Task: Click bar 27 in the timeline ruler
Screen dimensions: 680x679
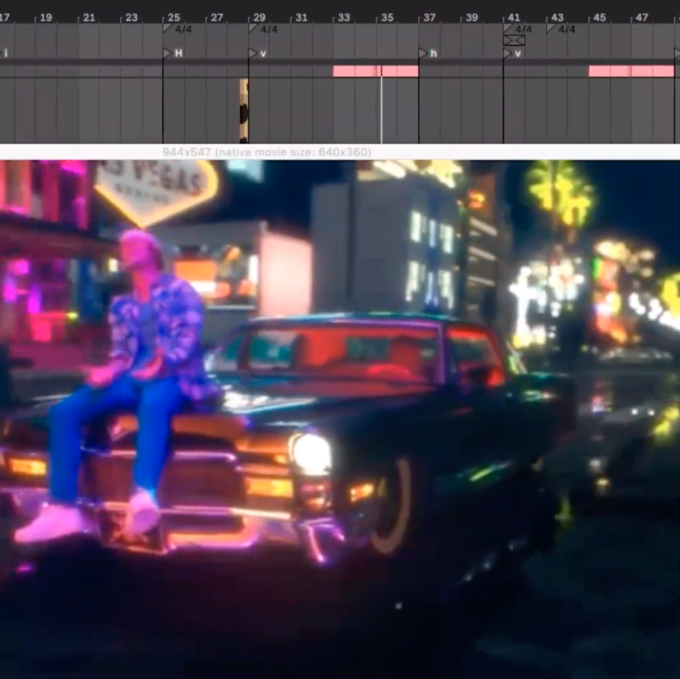Action: pos(217,17)
